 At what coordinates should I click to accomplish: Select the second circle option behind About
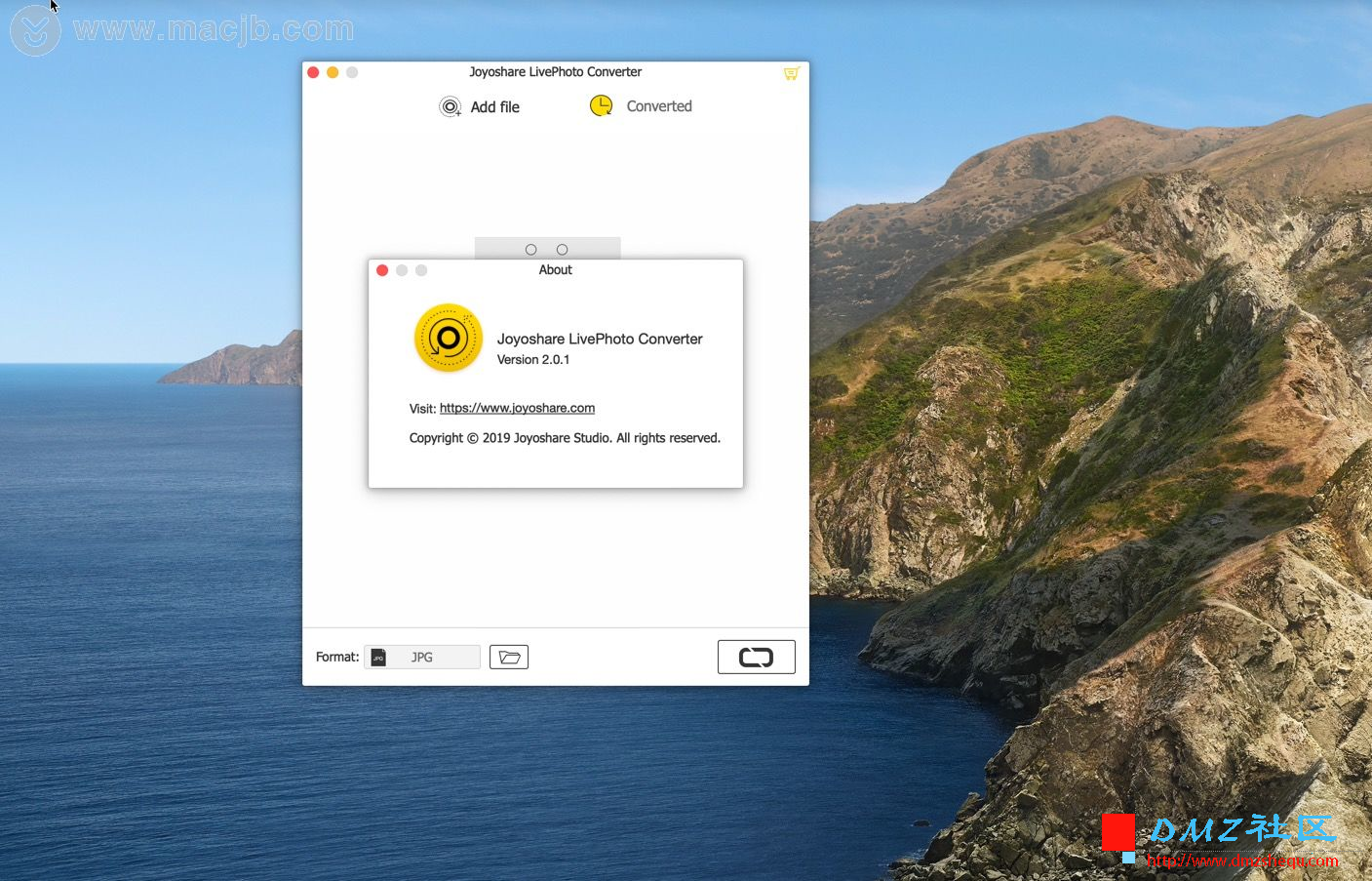coord(562,250)
